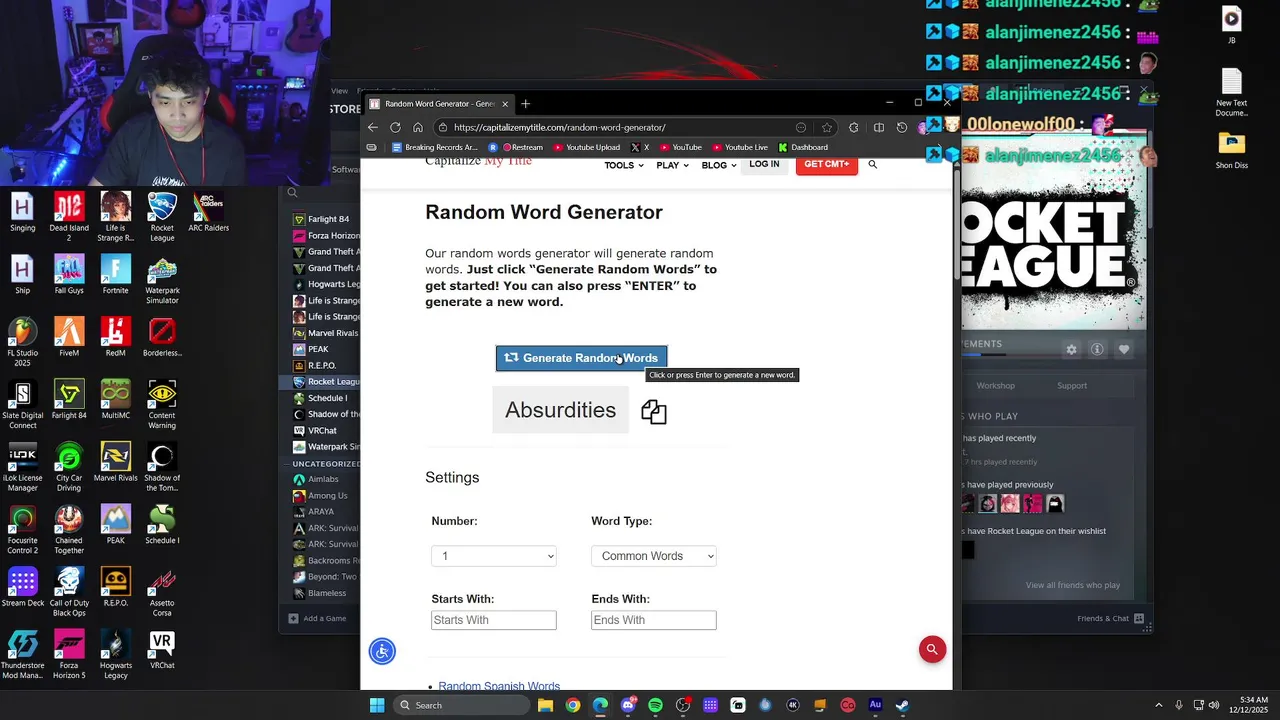Open the FL Studio 2025 desktop icon

(22, 340)
